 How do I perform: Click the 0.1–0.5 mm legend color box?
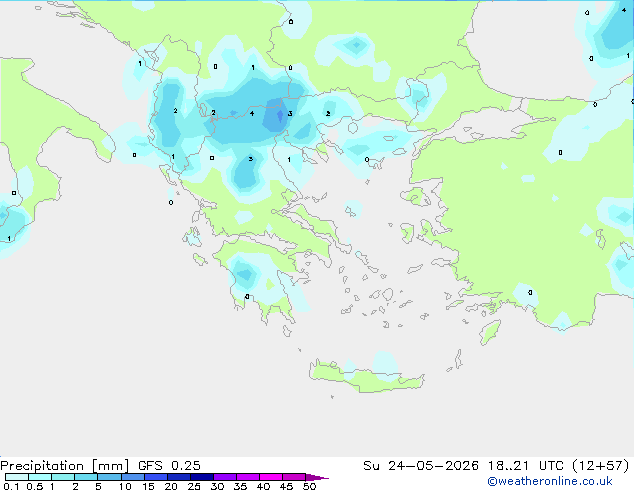pos(17,477)
